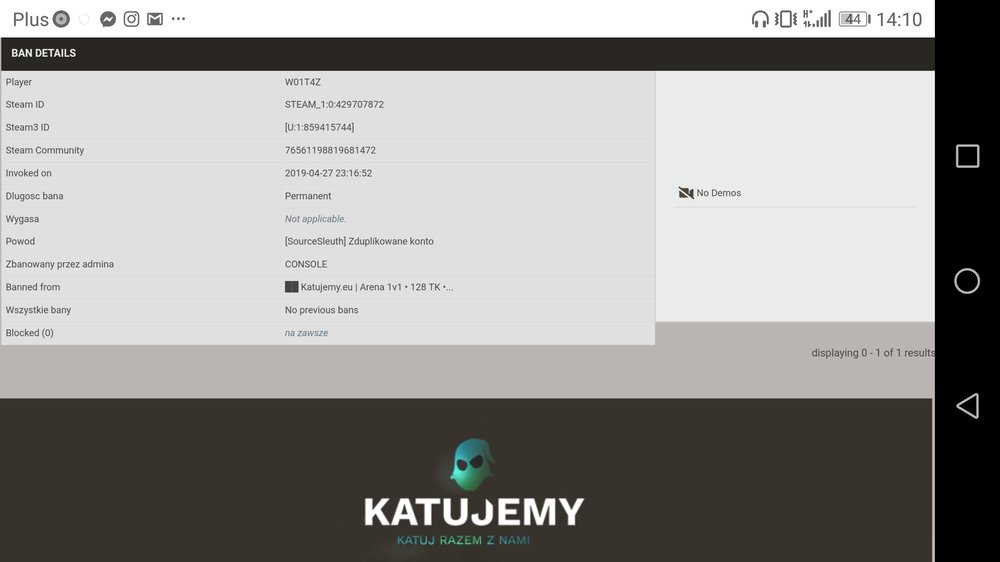
Task: Click the Katujemy ghost logo
Action: [471, 464]
